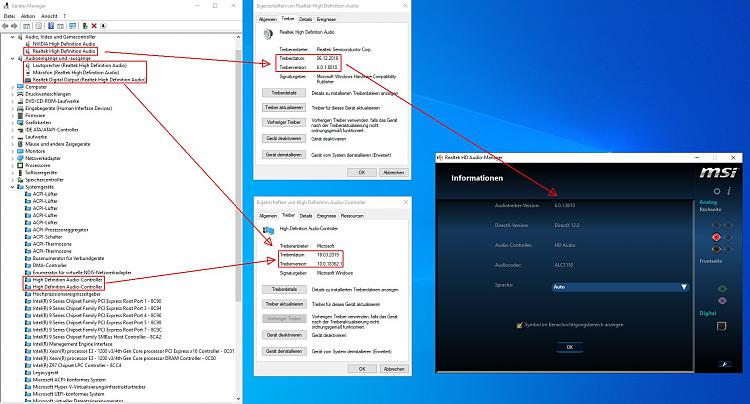Click the Geräte-Manager vertical scrollbar thumb

[238, 175]
